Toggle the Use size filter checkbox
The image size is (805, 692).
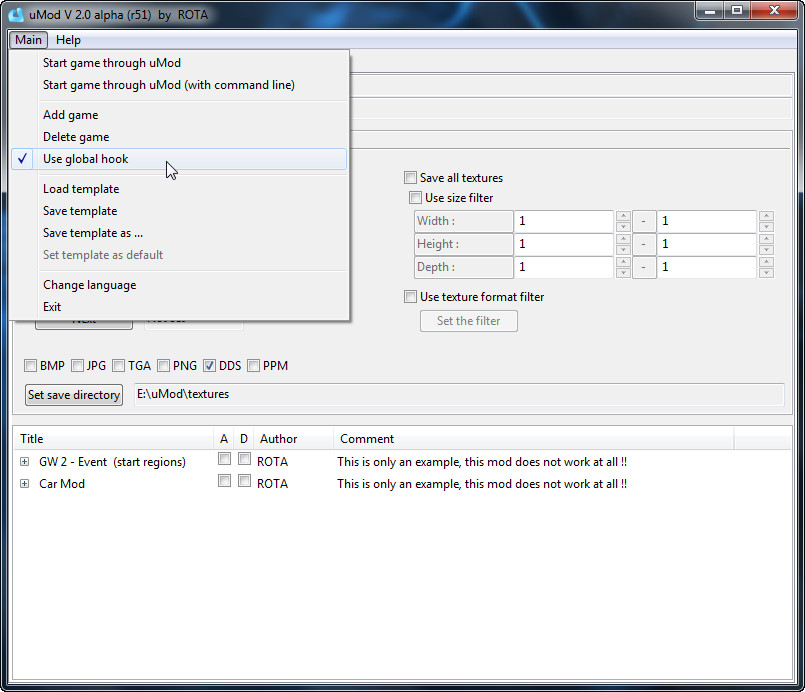coord(415,198)
